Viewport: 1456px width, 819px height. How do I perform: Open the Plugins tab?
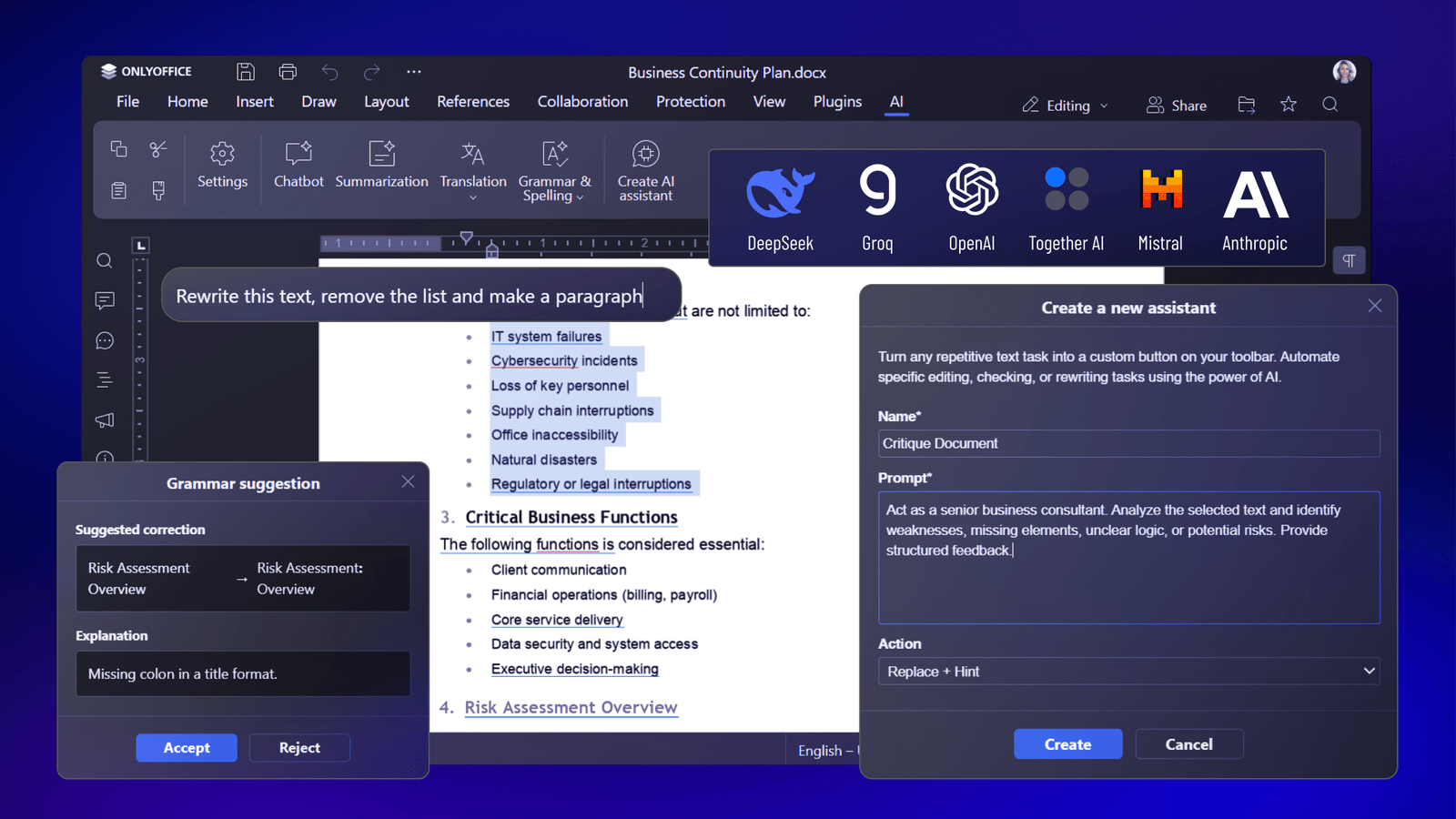point(837,102)
